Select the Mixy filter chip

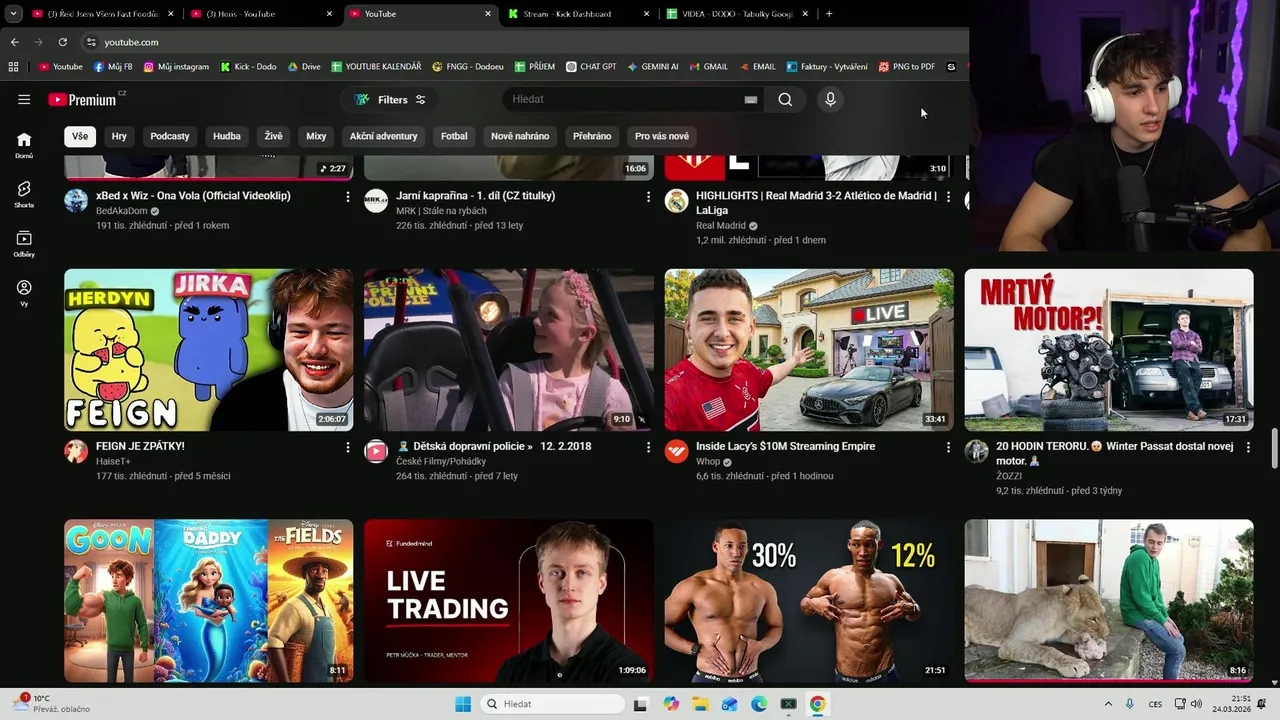tap(316, 136)
